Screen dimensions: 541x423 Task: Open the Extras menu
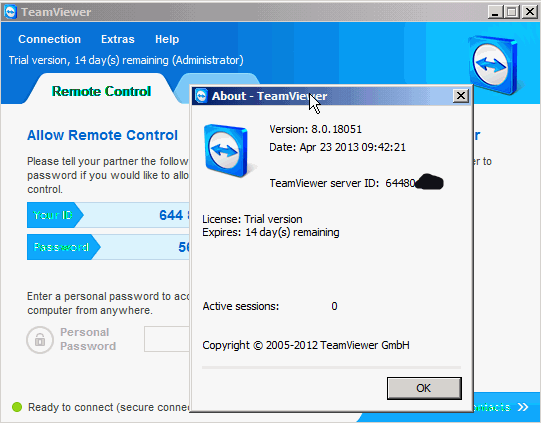118,39
